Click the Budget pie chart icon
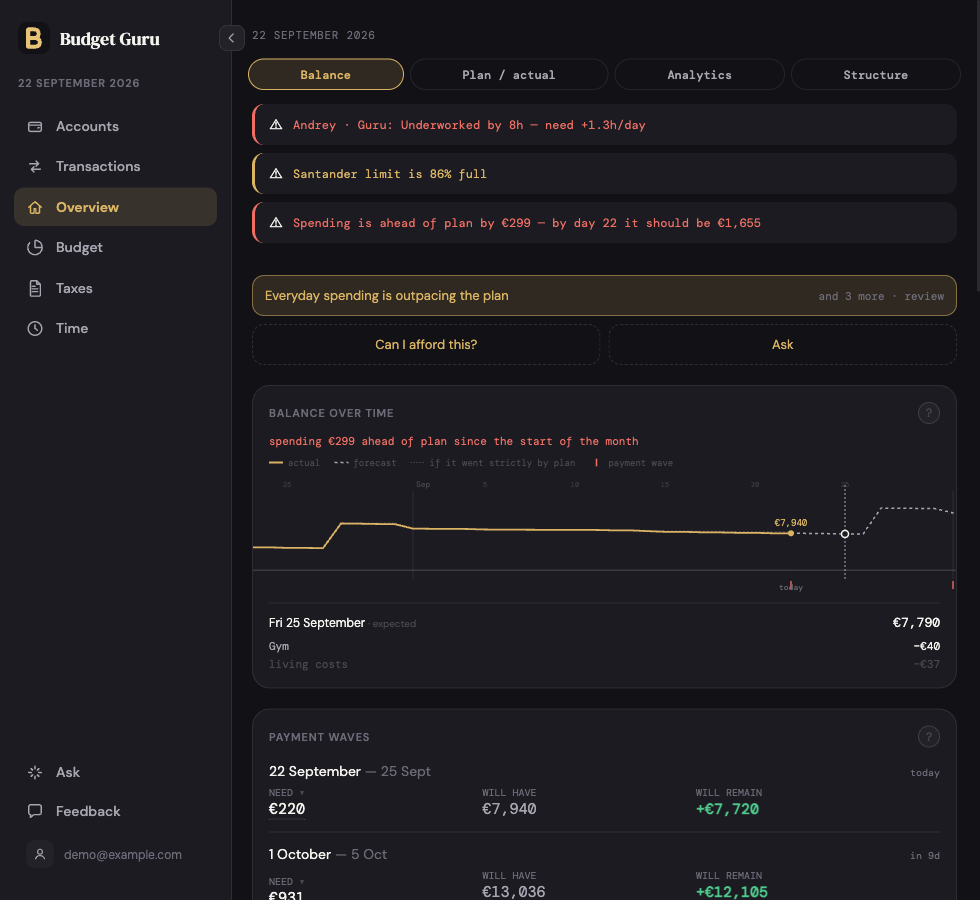The image size is (980, 900). (x=35, y=248)
